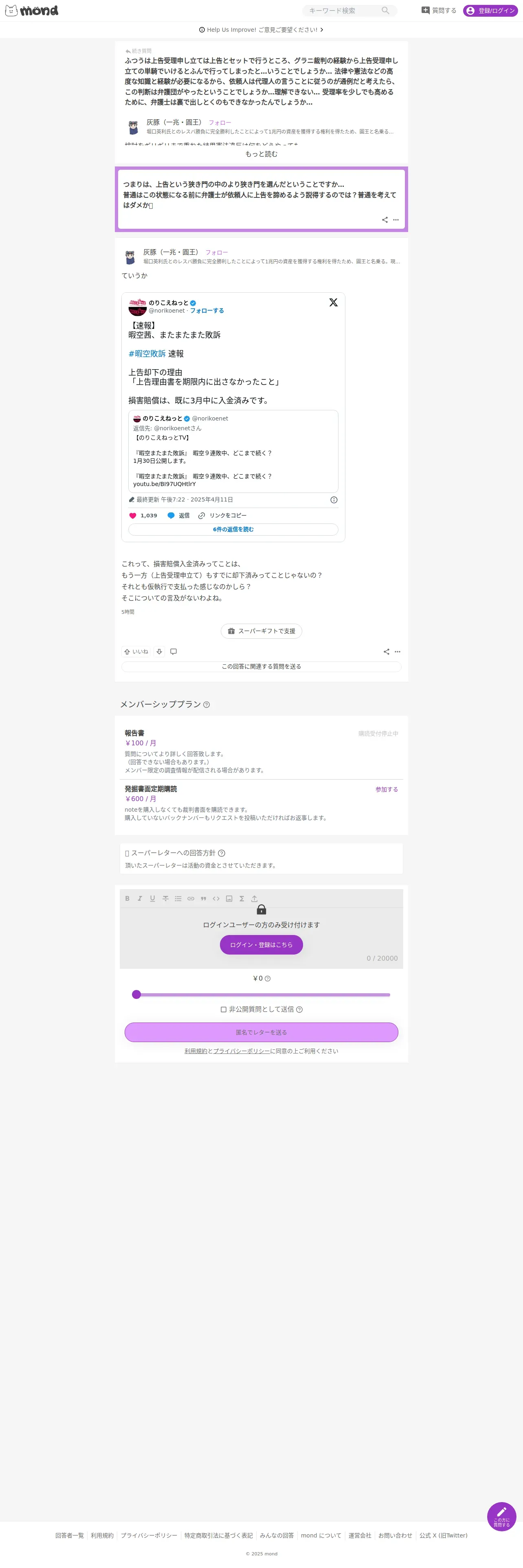Open the youtu.be/BI97UQHtIrY link in quoted tweet
This screenshot has height=1568, width=523.
click(165, 484)
